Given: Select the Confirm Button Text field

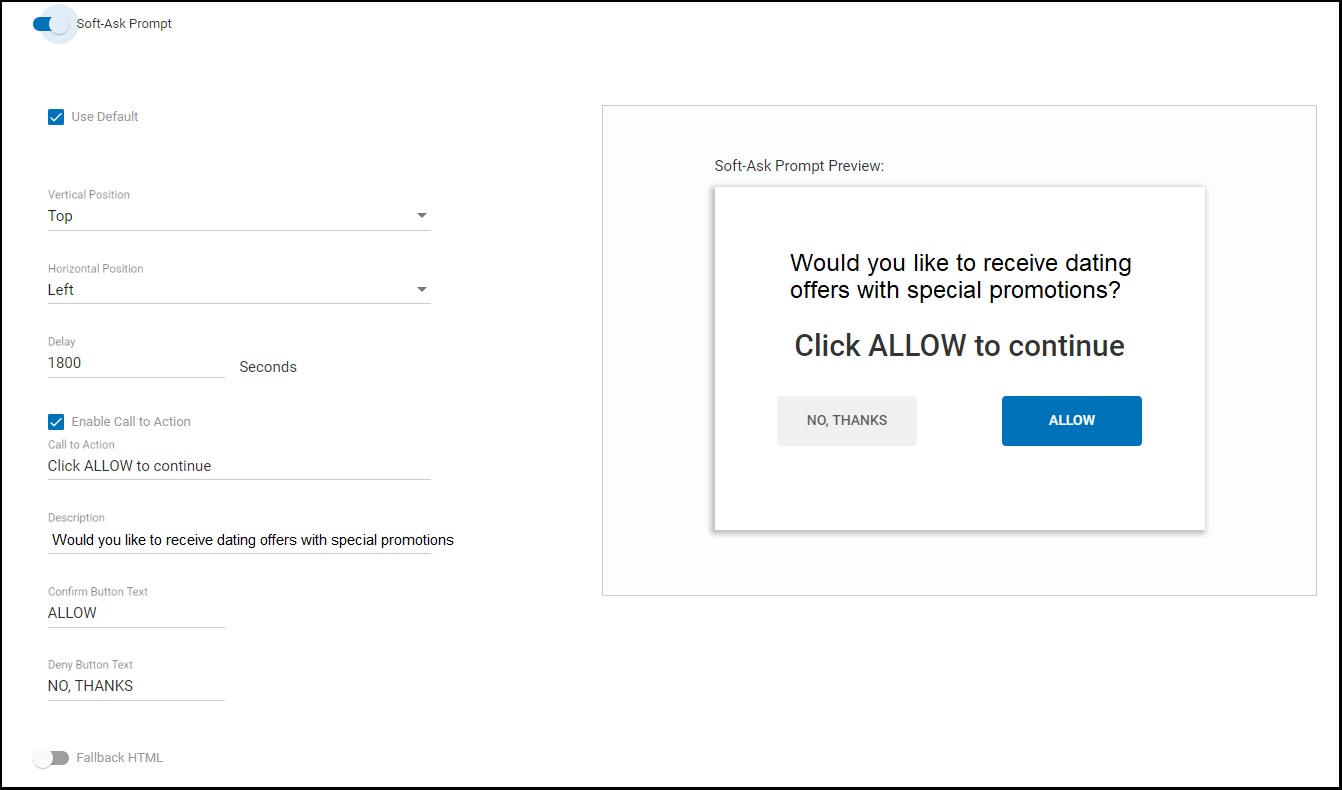Looking at the screenshot, I should (136, 613).
